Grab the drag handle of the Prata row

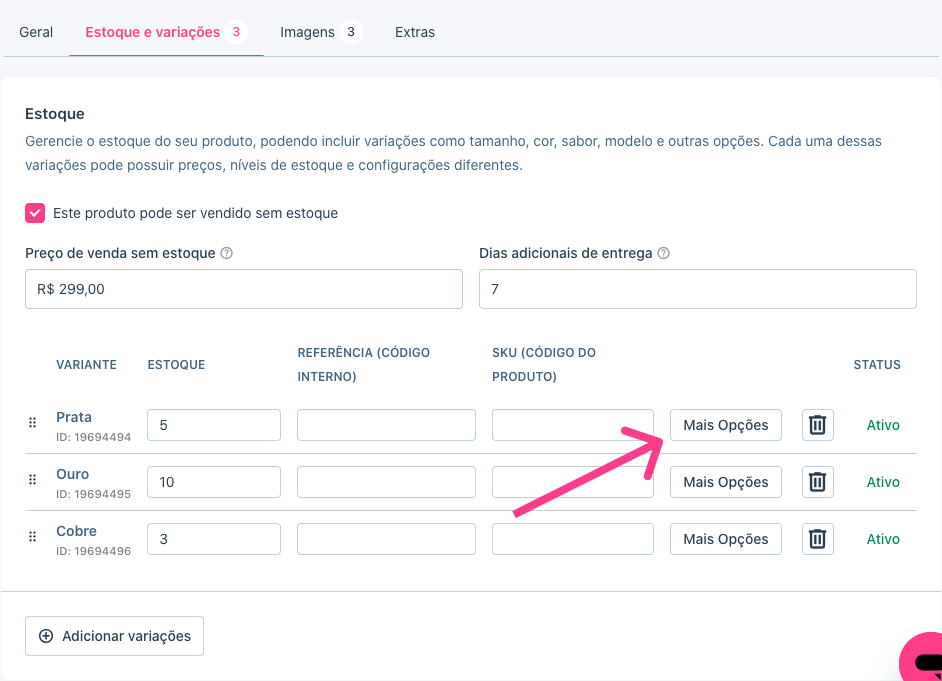click(x=32, y=423)
